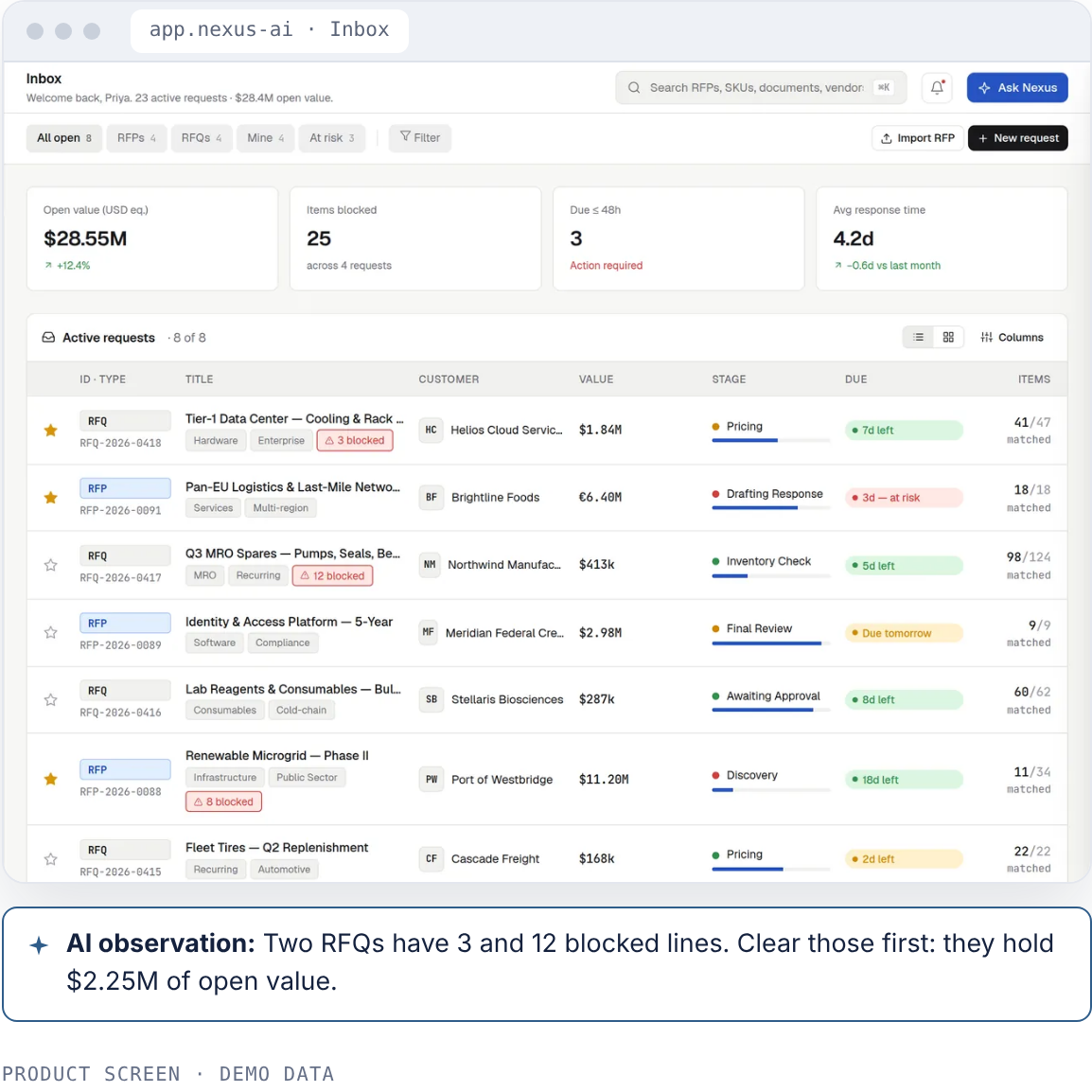The image size is (1092, 1092).
Task: Click the MF Meridian Federal avatar
Action: (x=429, y=632)
